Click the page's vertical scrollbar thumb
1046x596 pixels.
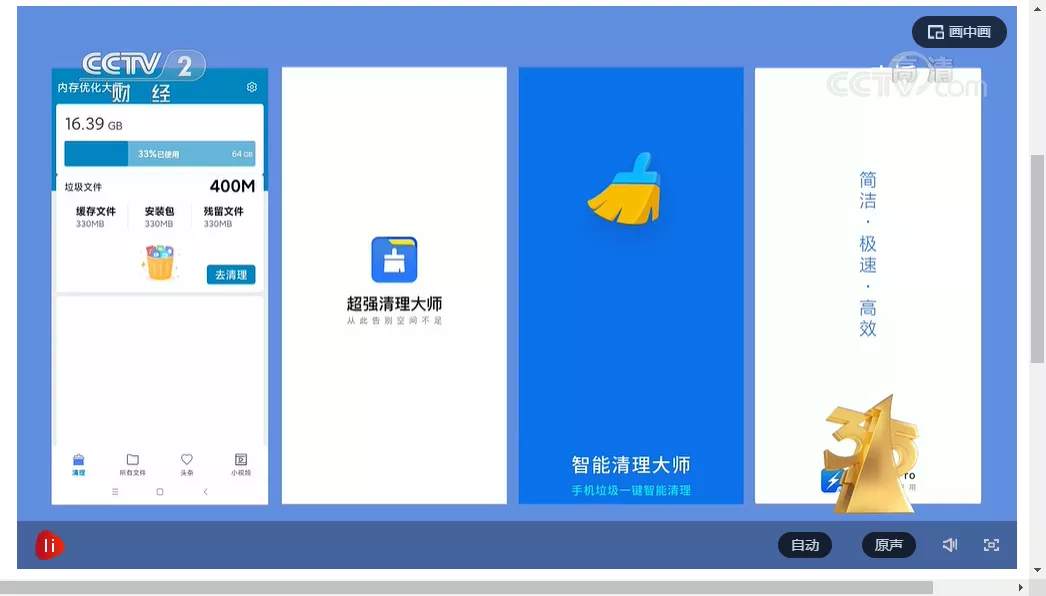coord(1037,258)
